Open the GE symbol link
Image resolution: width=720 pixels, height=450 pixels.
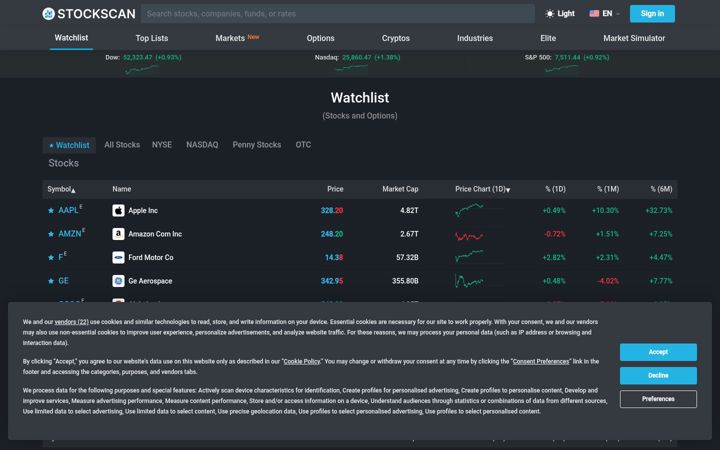(63, 281)
